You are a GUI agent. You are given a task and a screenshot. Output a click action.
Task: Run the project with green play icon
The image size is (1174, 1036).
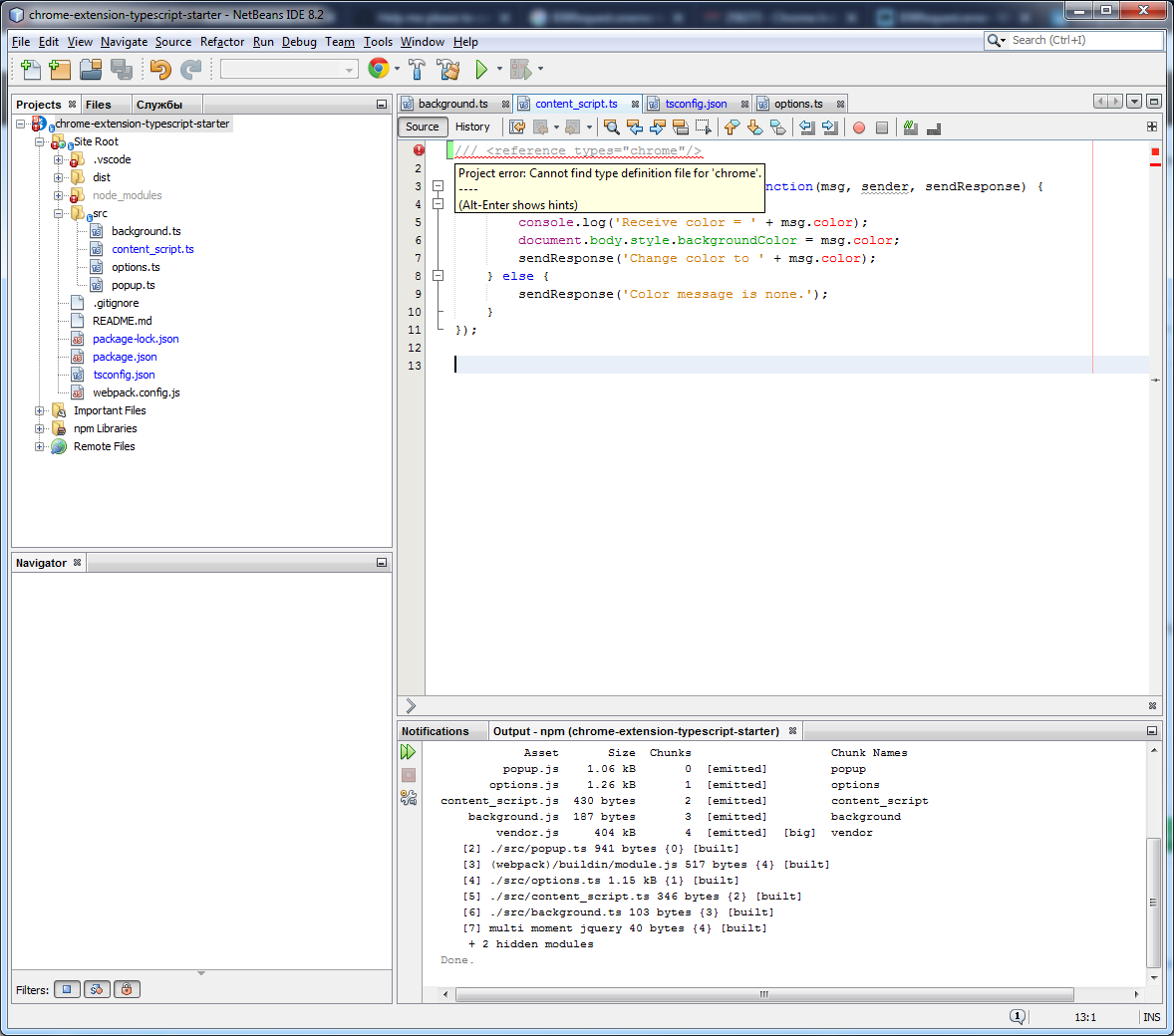point(481,70)
